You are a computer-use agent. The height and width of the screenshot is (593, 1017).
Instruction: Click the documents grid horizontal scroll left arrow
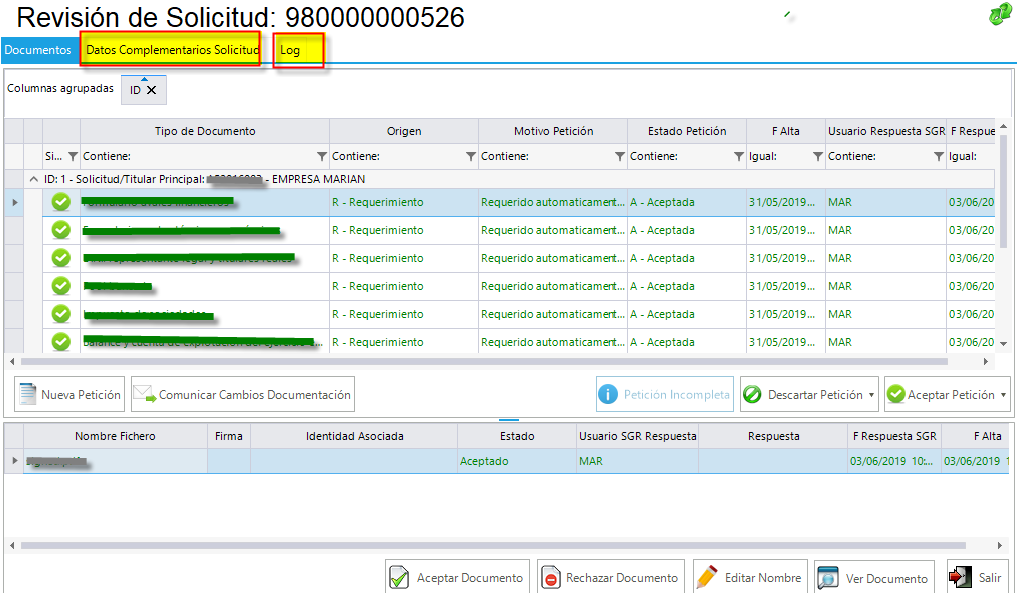(12, 361)
